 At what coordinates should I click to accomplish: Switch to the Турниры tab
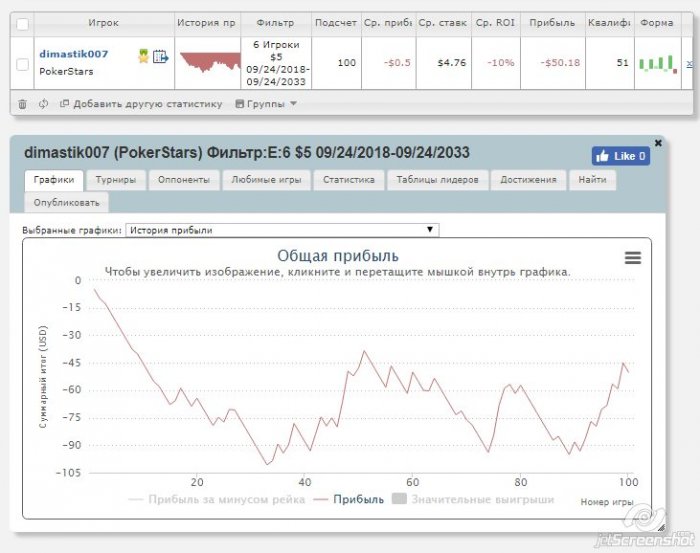[x=116, y=180]
